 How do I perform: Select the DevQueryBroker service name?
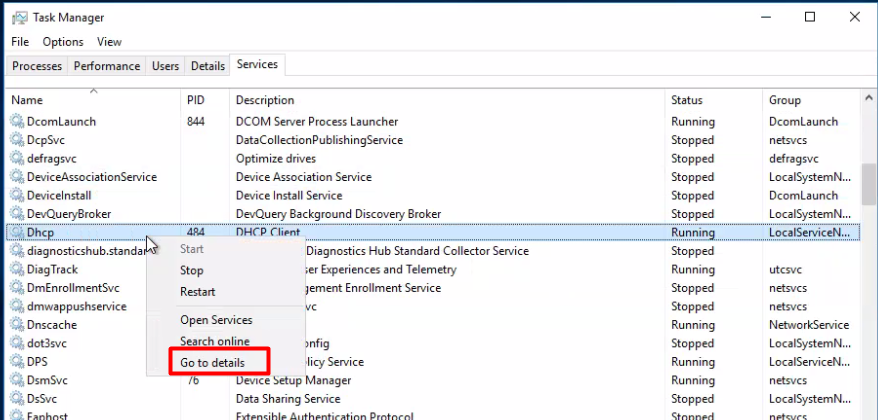[69, 214]
